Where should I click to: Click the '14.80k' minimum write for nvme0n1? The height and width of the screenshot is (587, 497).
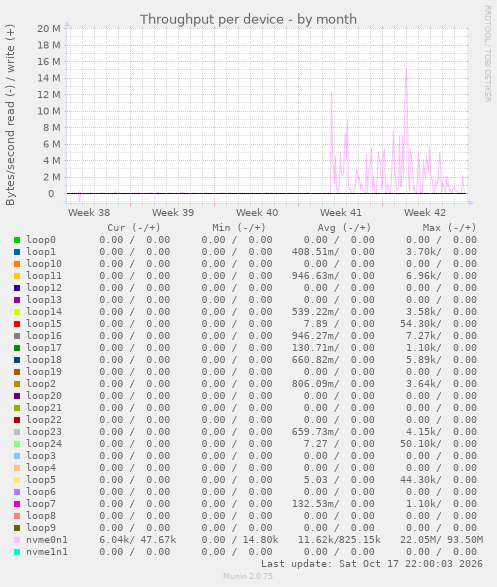click(x=260, y=540)
